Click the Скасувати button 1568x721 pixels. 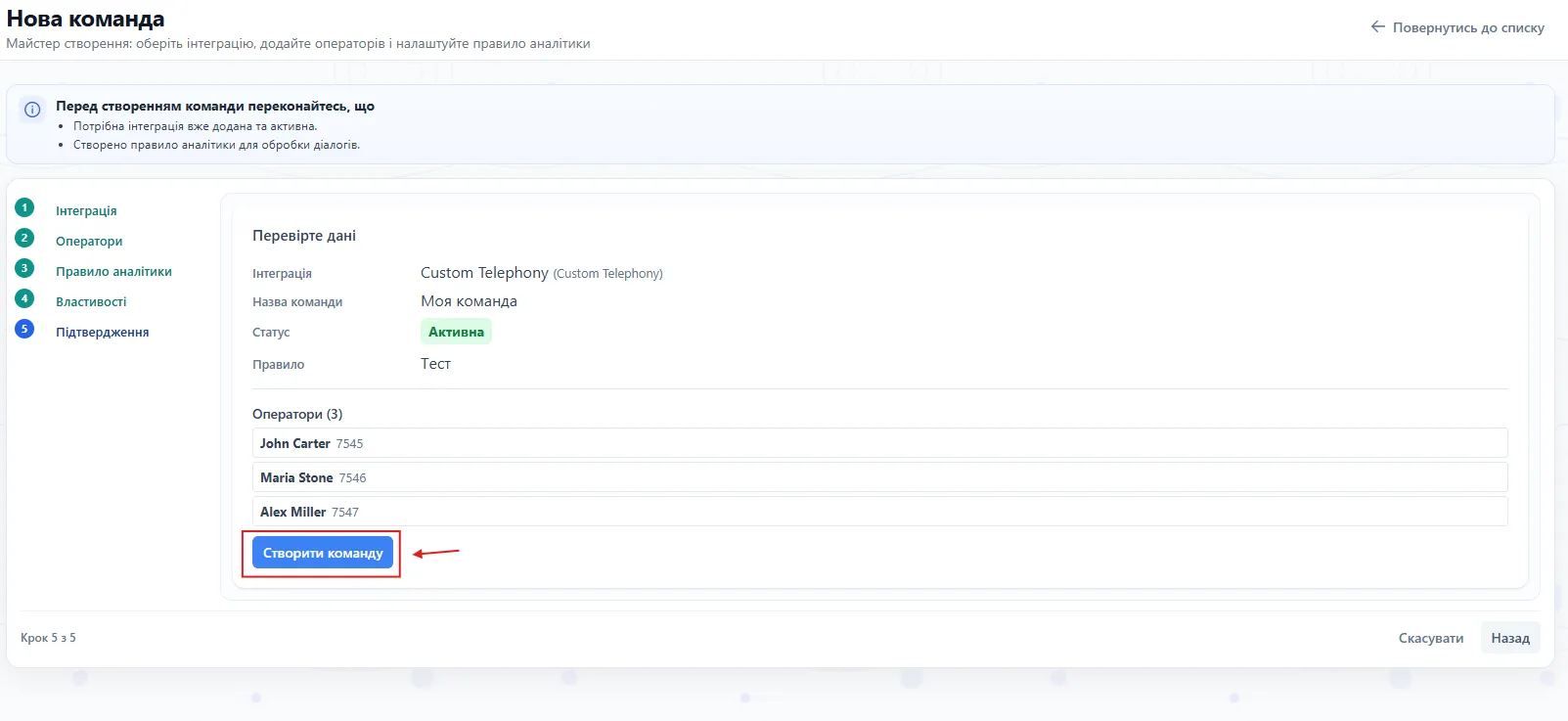1431,638
